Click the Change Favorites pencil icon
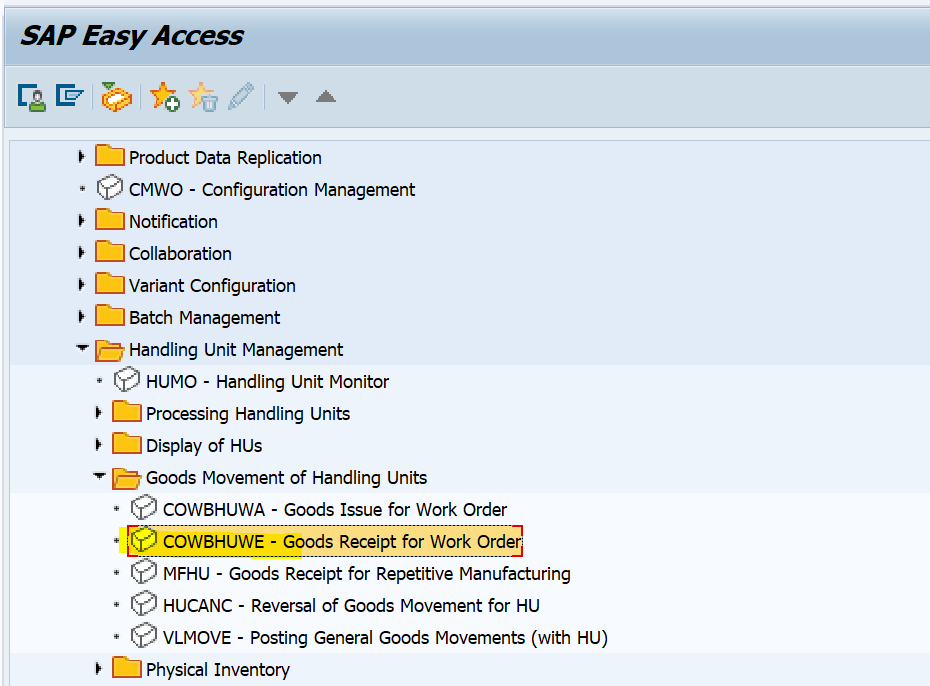 tap(240, 97)
